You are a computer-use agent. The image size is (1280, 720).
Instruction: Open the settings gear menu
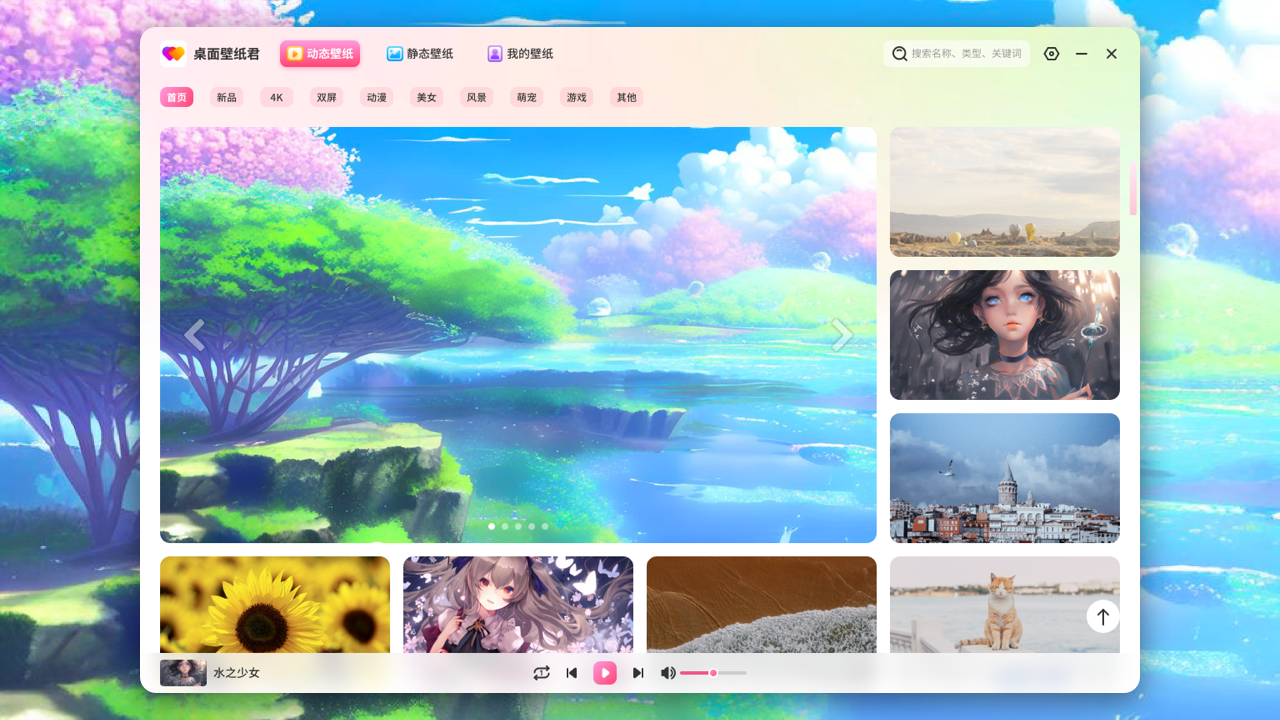(x=1051, y=53)
